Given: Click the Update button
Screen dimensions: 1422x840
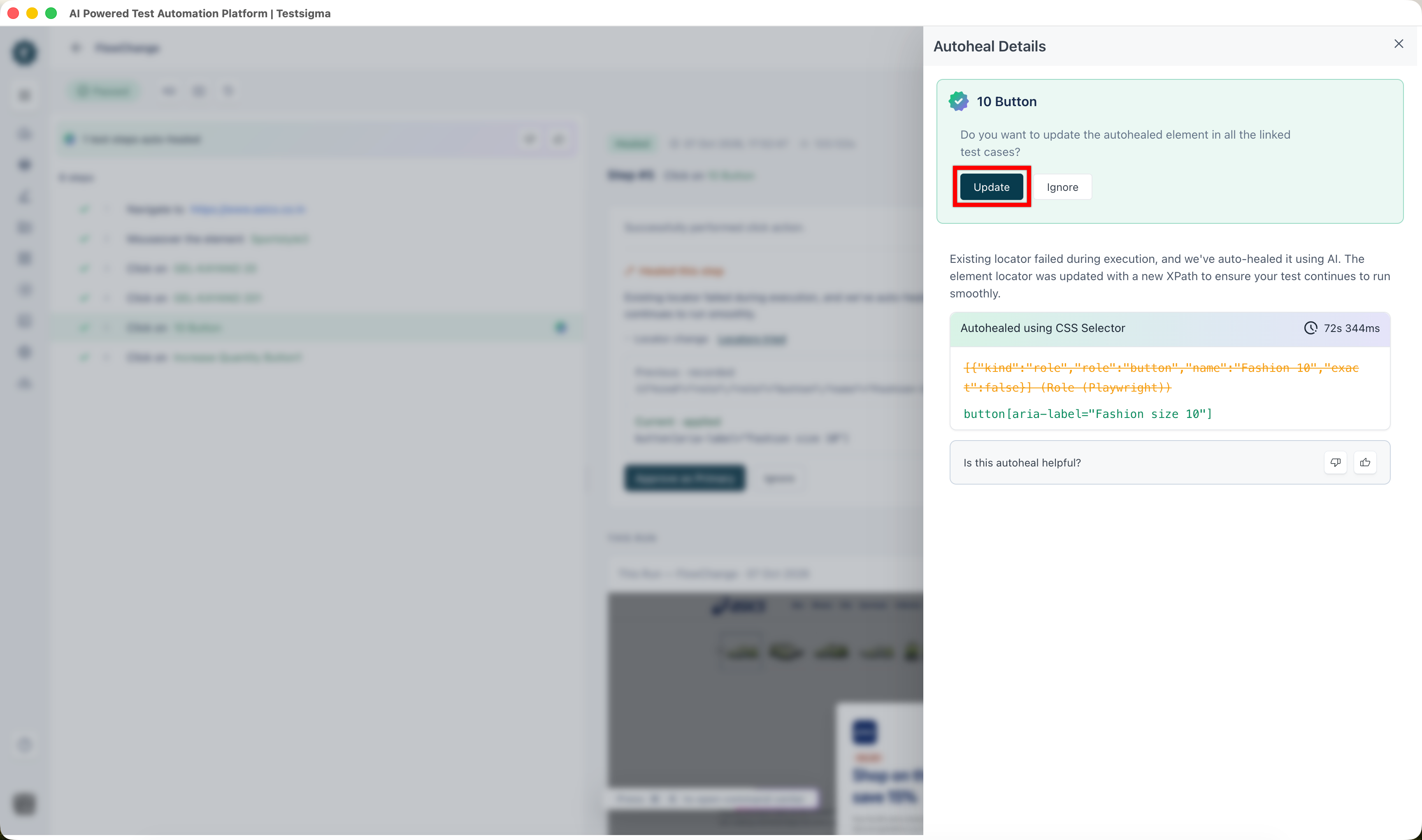Looking at the screenshot, I should click(x=991, y=187).
